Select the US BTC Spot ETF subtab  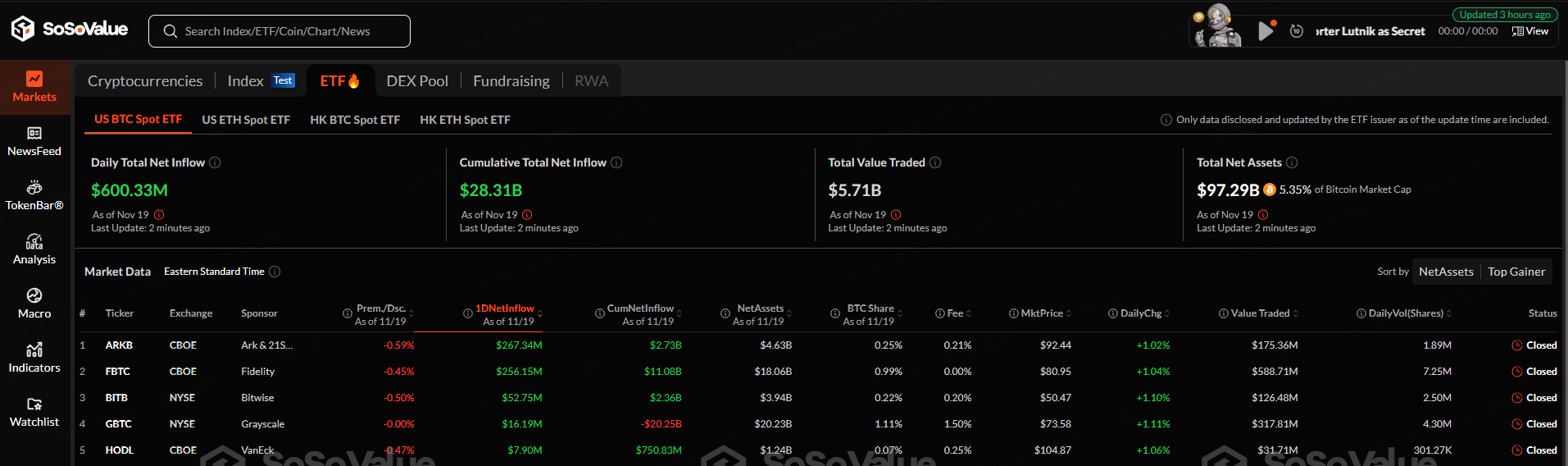[138, 119]
